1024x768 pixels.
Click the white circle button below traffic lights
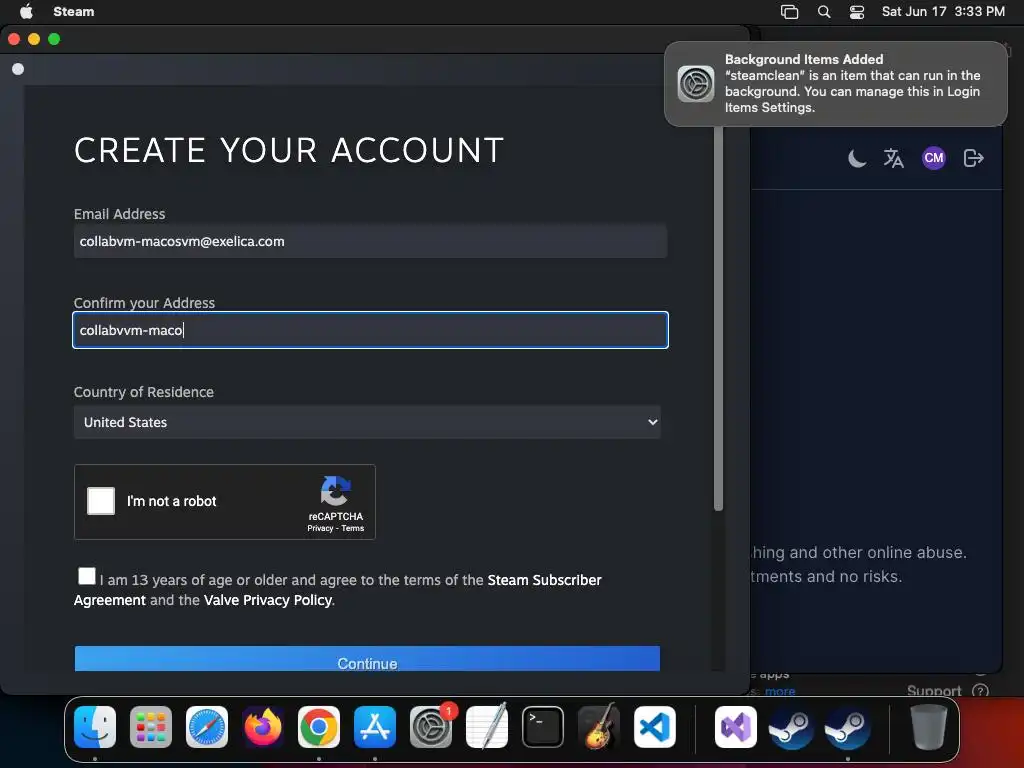pos(18,69)
